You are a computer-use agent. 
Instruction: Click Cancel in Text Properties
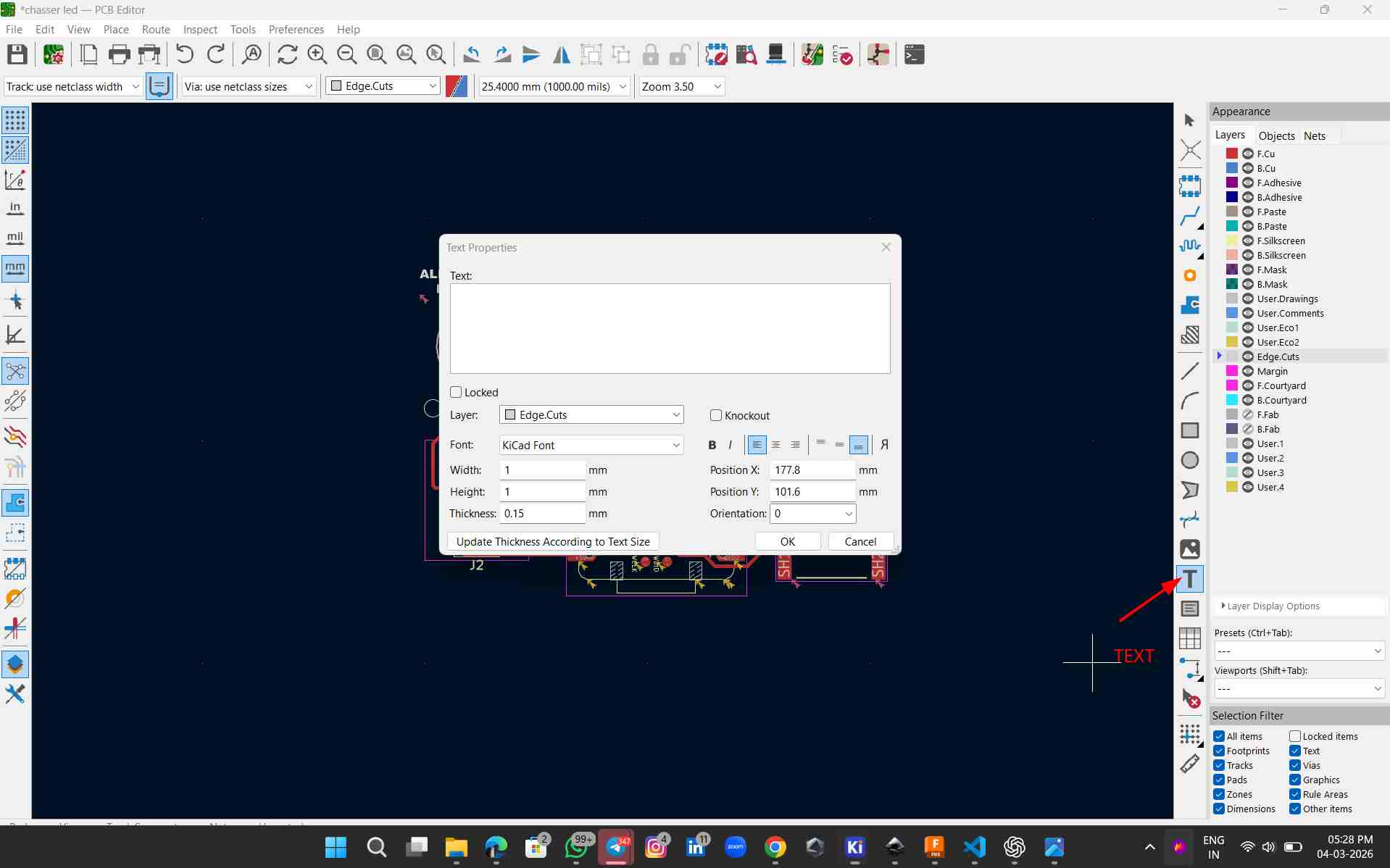pyautogui.click(x=860, y=541)
